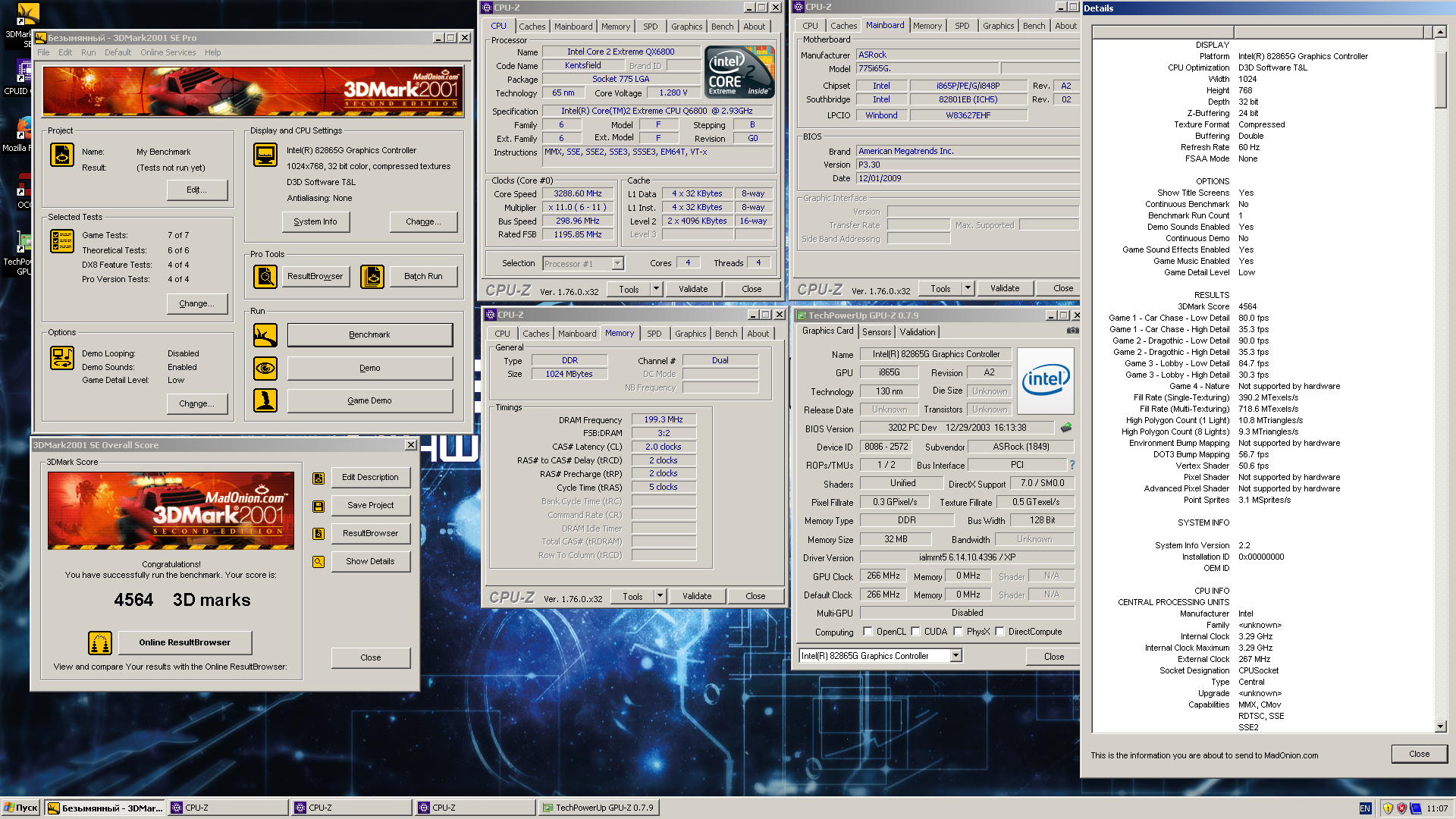Viewport: 1456px width, 819px height.
Task: Open the graphics card selector dropdown in GPU-Z
Action: (955, 656)
